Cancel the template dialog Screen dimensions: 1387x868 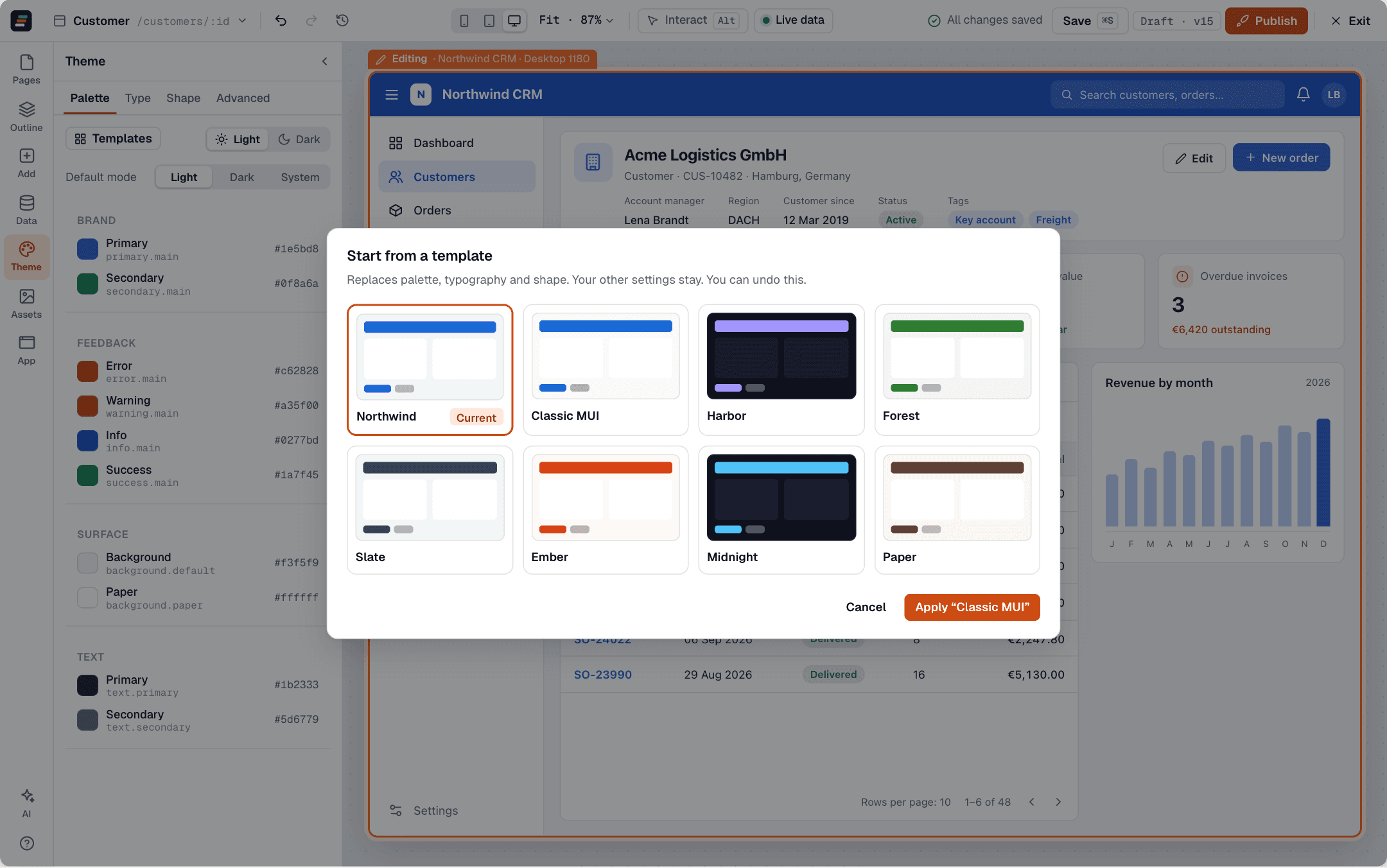(x=866, y=607)
